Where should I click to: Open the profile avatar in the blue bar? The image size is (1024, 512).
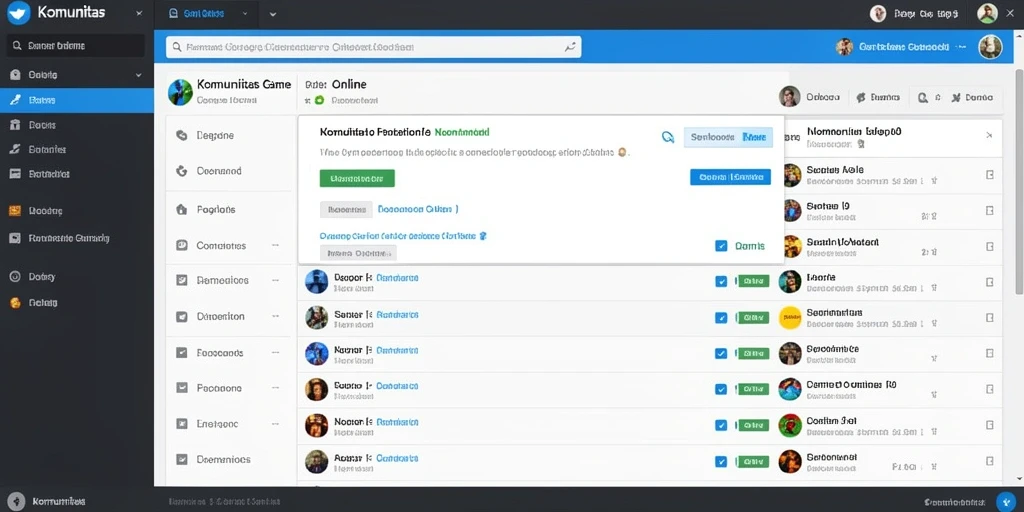point(990,46)
